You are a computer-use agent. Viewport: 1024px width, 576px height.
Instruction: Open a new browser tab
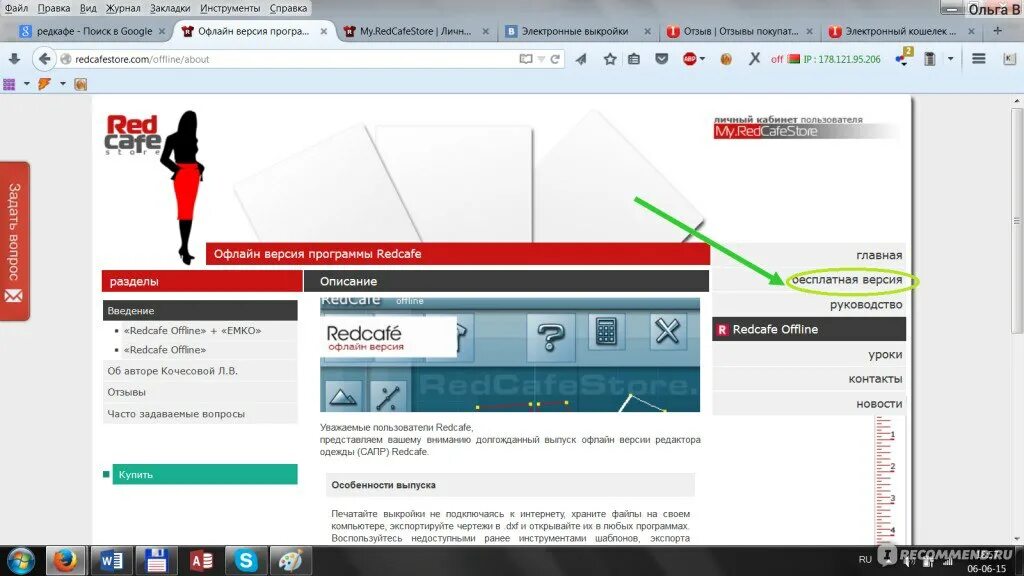997,31
